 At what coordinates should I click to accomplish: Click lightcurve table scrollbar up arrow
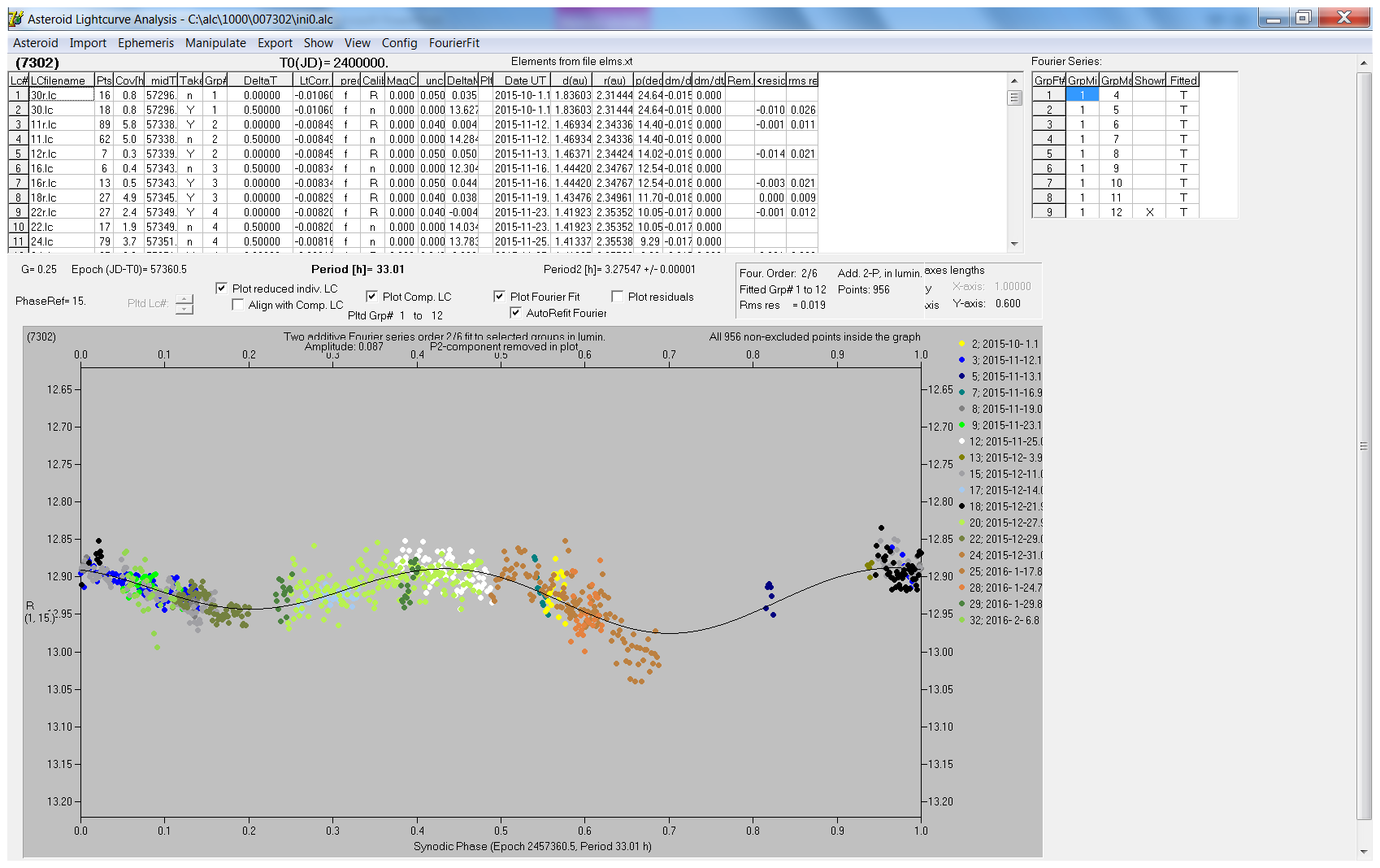click(x=1014, y=80)
